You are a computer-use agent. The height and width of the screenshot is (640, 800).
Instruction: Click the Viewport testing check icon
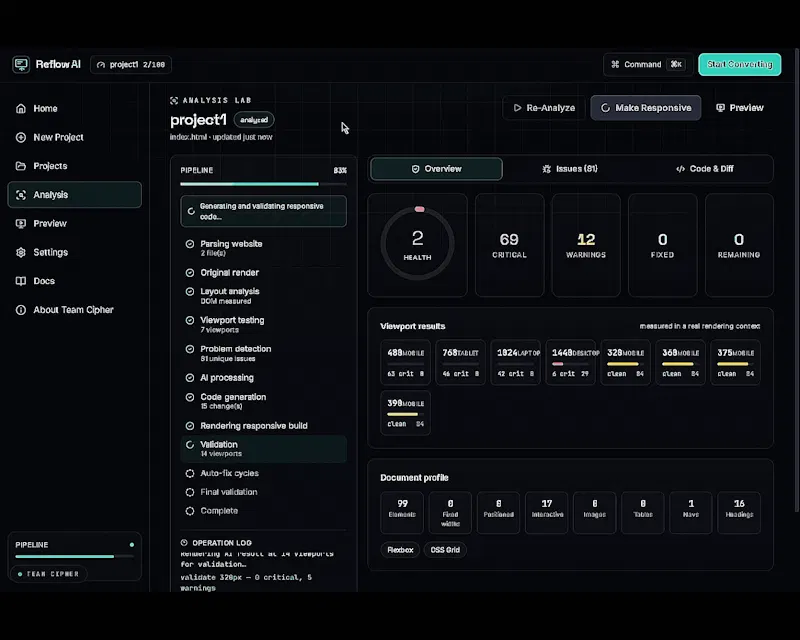pyautogui.click(x=190, y=321)
